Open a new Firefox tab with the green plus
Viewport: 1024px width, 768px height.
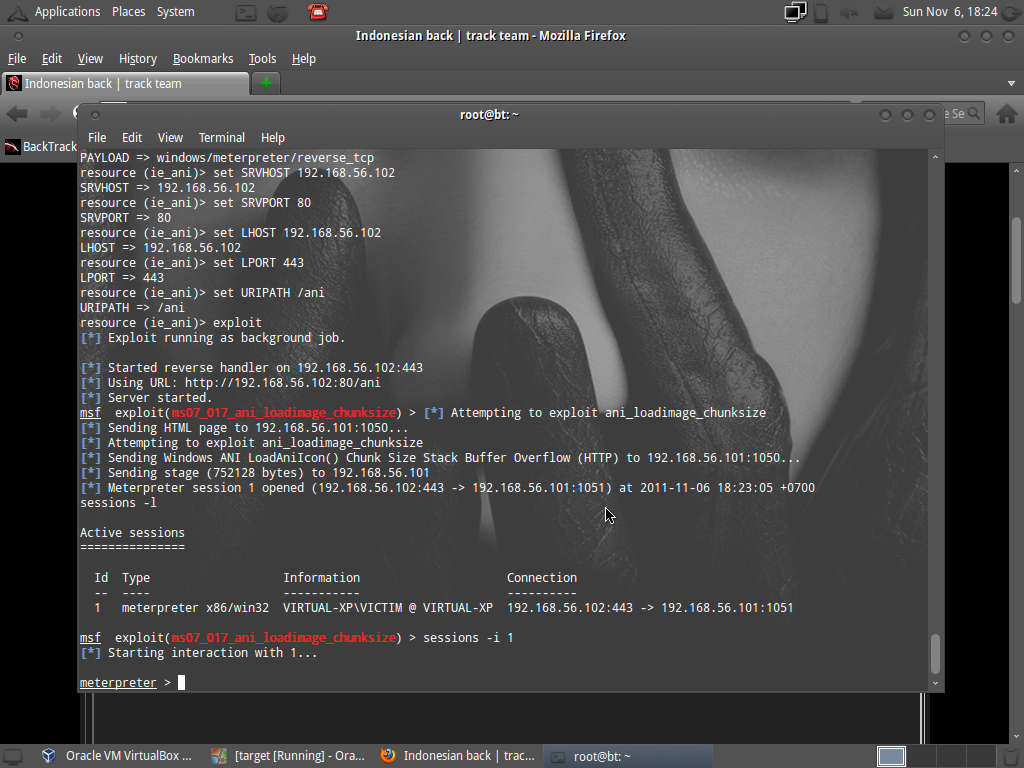[266, 84]
